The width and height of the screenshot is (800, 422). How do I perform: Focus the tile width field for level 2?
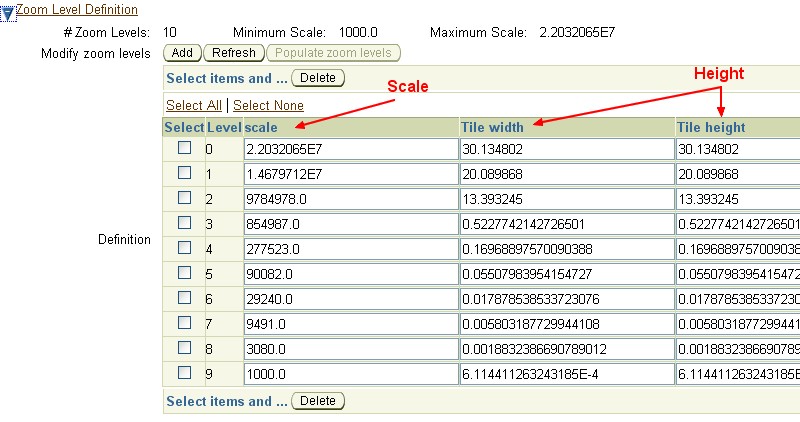pos(566,199)
